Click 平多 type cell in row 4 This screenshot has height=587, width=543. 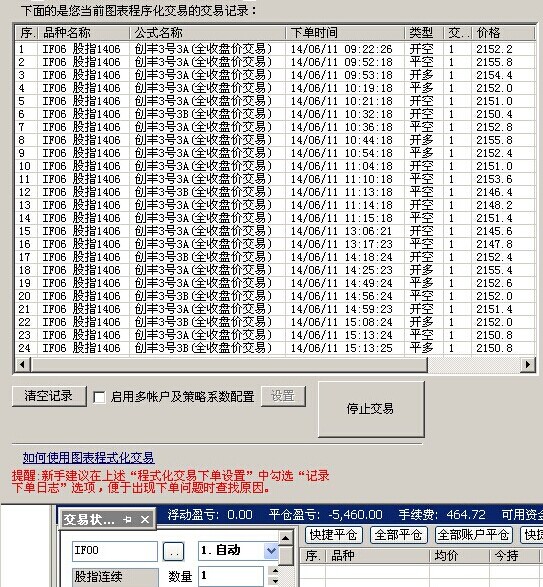(x=421, y=88)
